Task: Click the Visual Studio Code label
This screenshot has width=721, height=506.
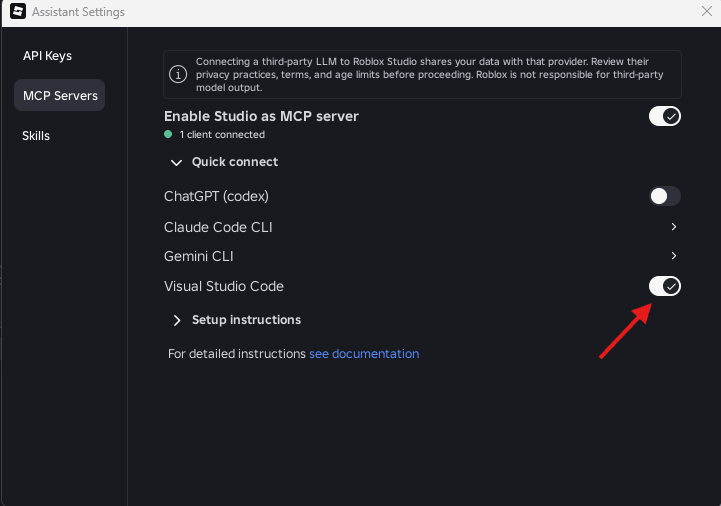Action: coord(223,286)
